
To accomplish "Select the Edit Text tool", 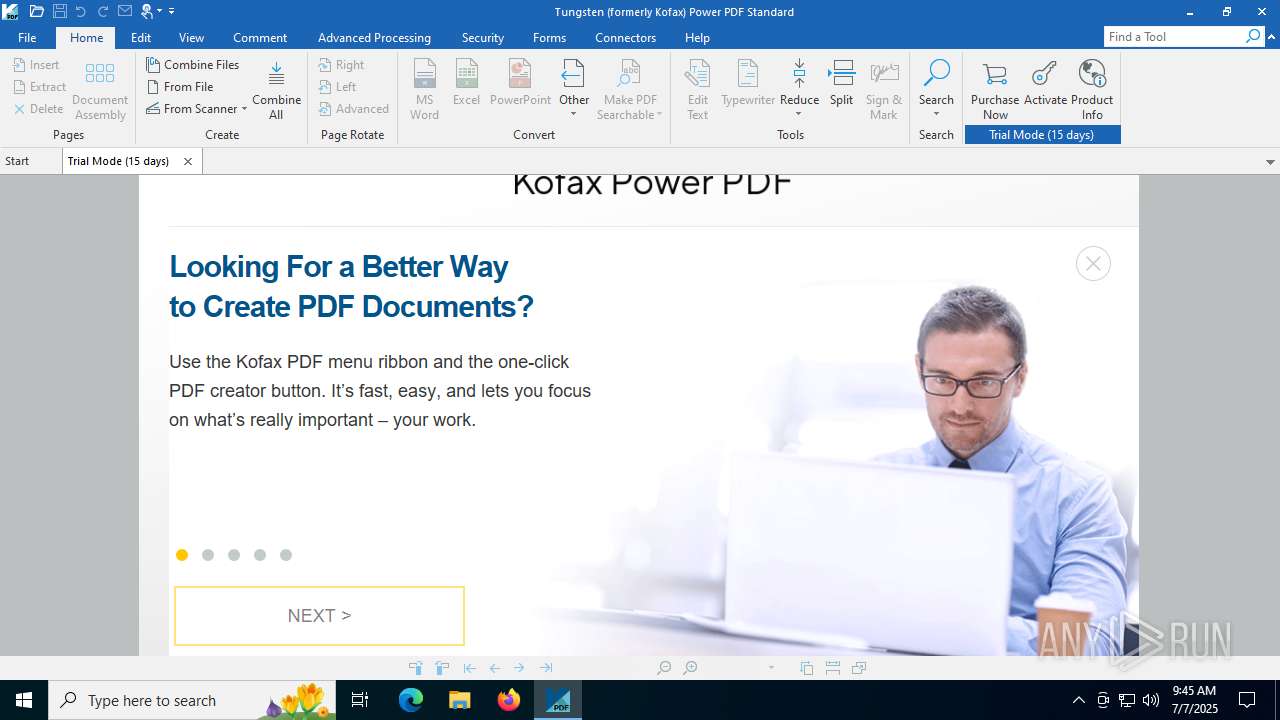I will coord(697,89).
